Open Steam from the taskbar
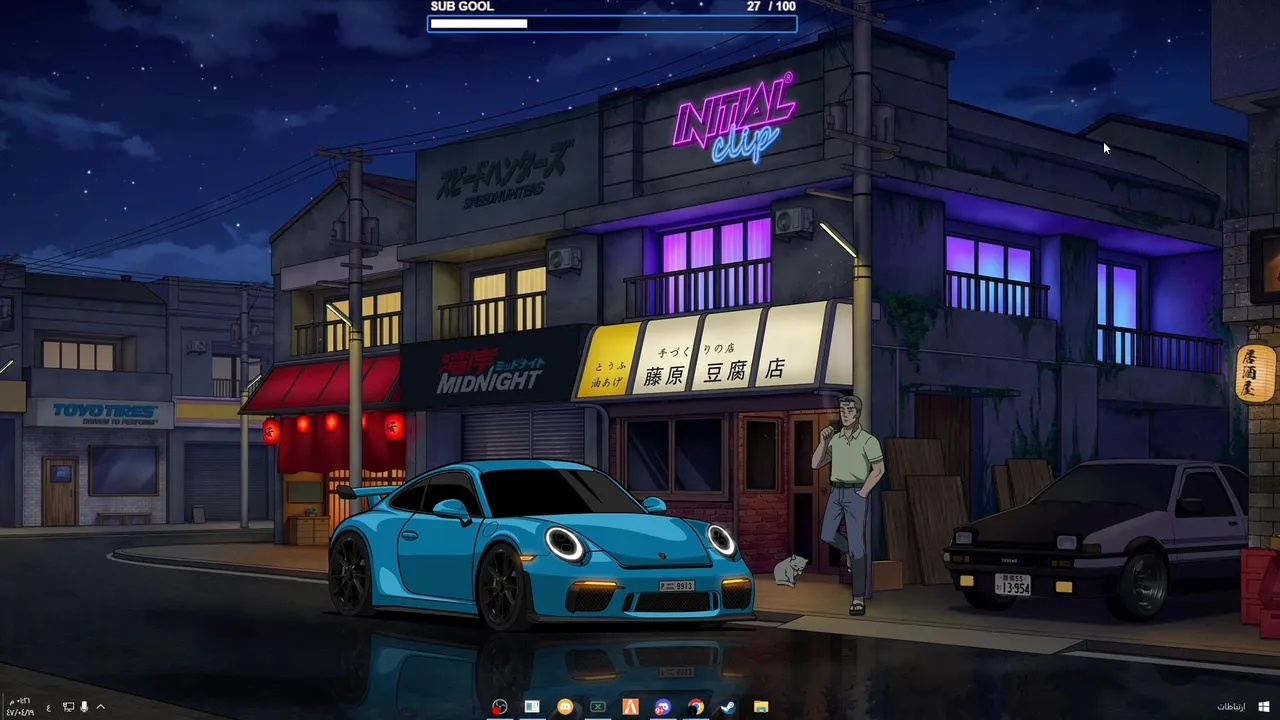1280x720 pixels. coord(727,707)
